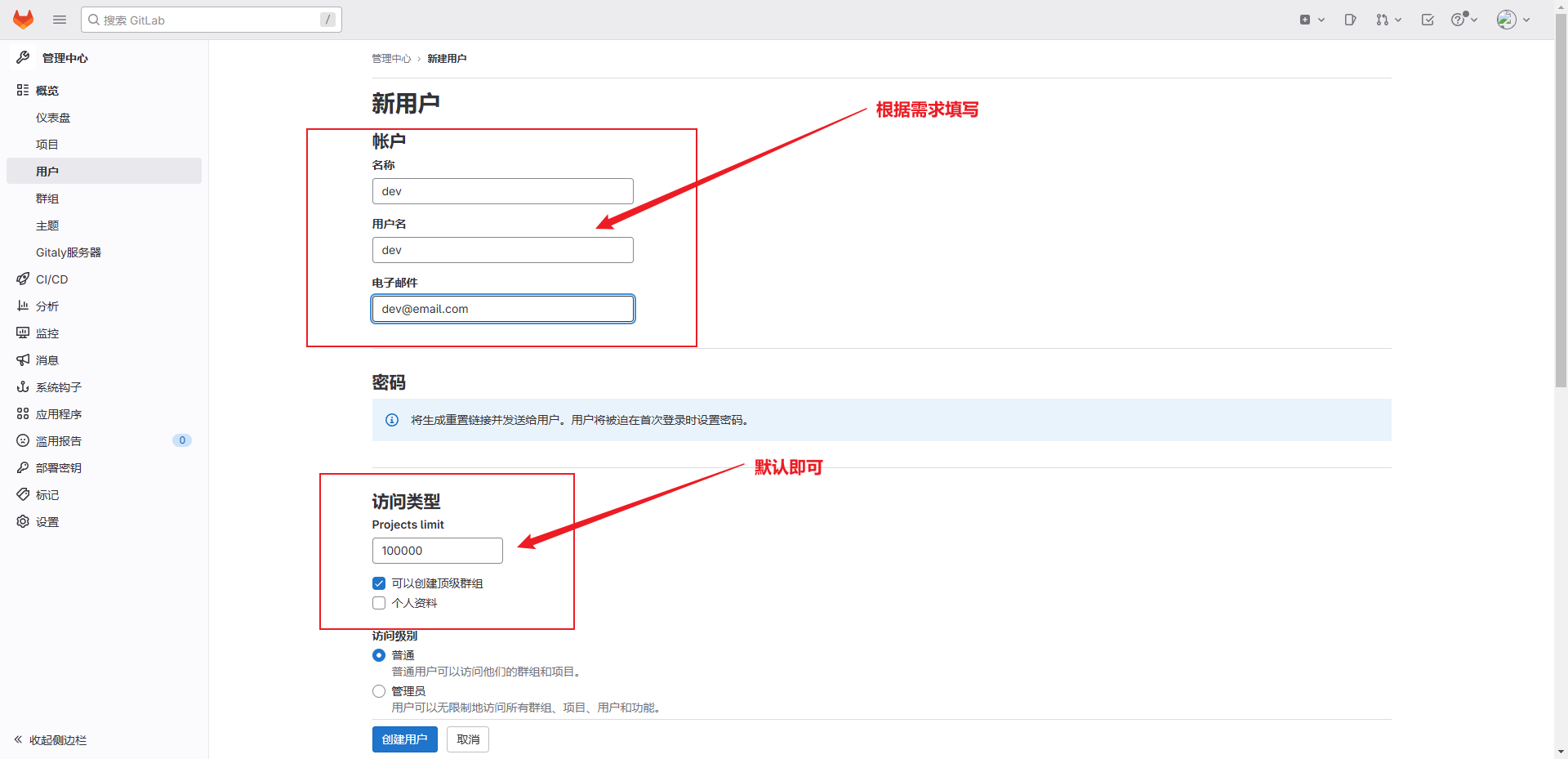Click the 标记 label icon
This screenshot has width=1568, height=759.
(23, 494)
